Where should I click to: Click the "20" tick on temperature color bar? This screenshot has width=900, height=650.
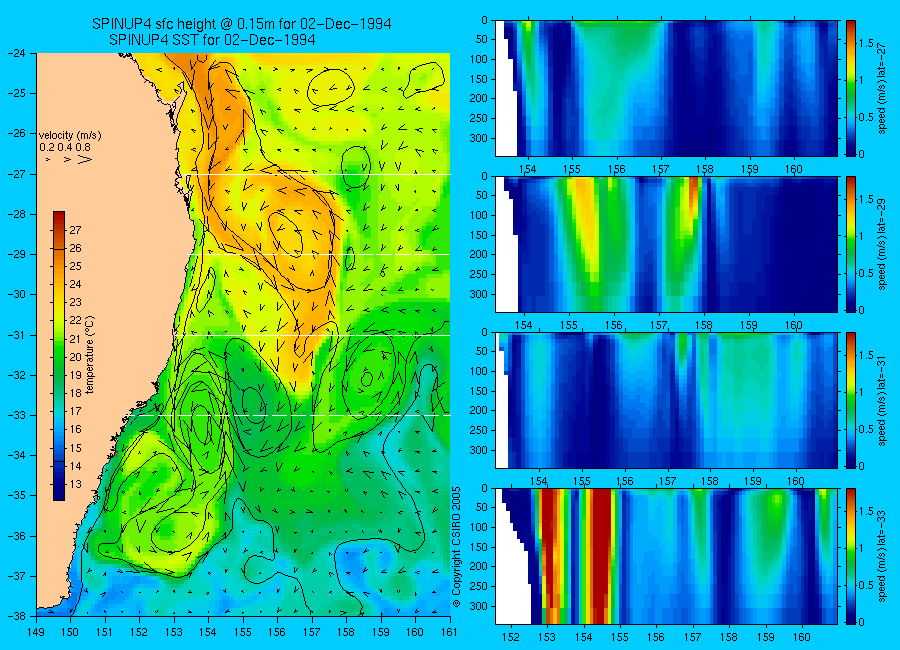(x=76, y=357)
